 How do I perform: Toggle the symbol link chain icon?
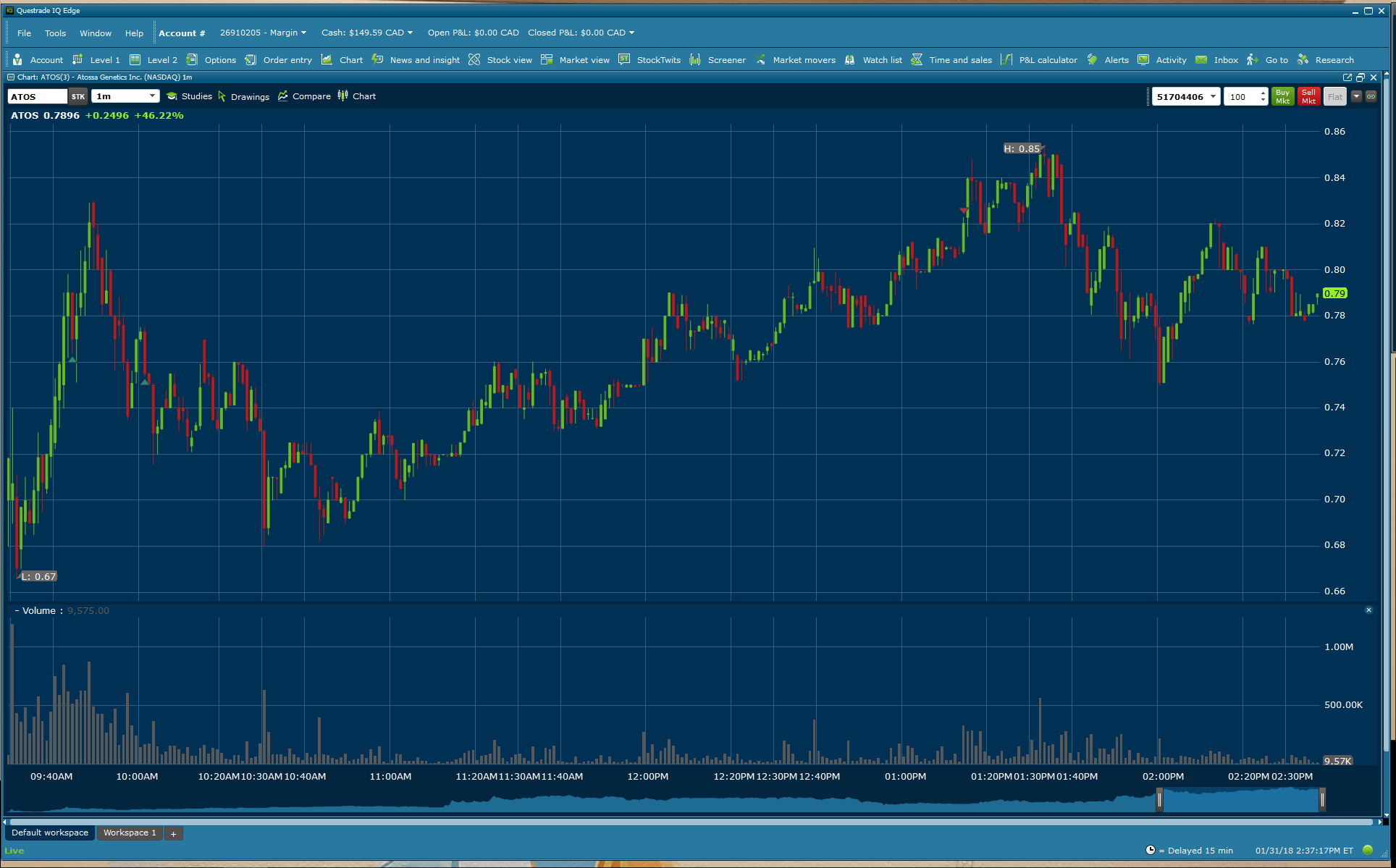point(1371,96)
